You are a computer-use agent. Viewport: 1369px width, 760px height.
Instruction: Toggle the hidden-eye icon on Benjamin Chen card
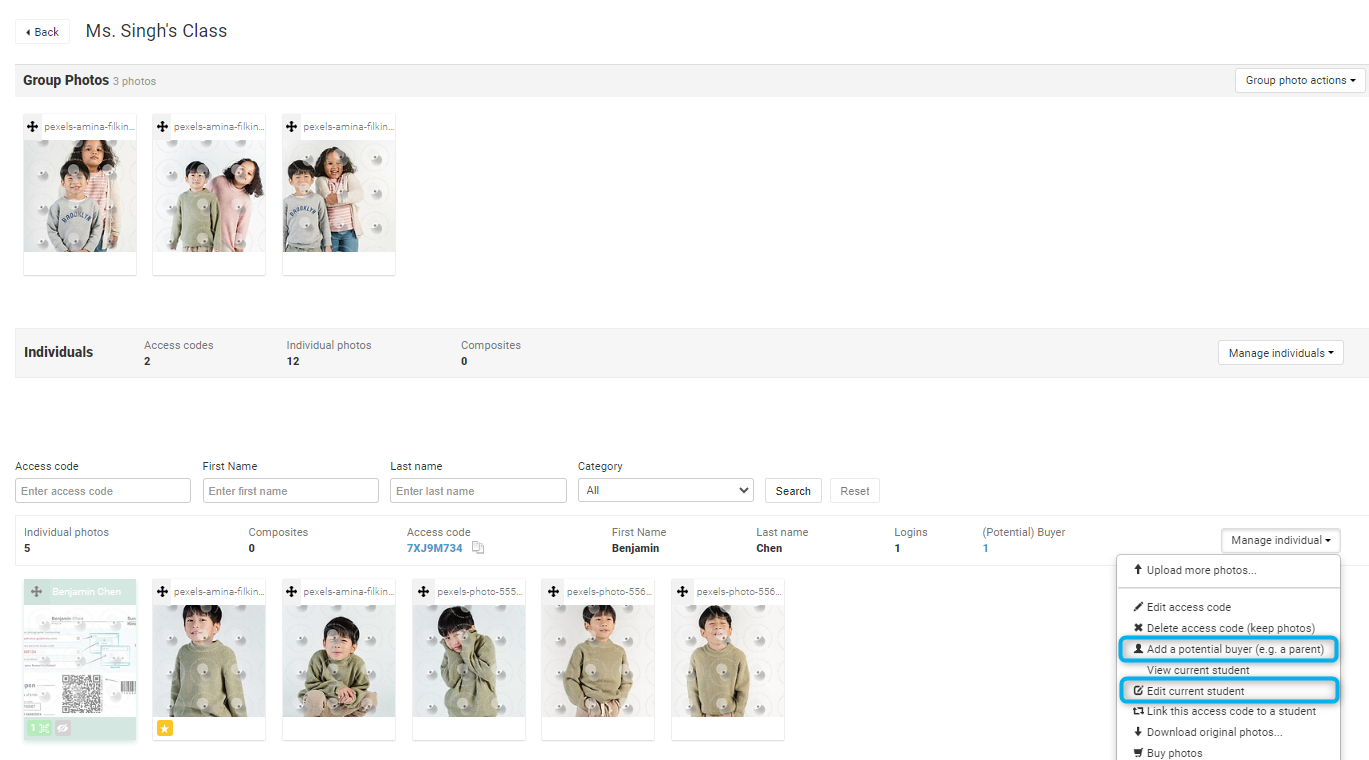(62, 728)
